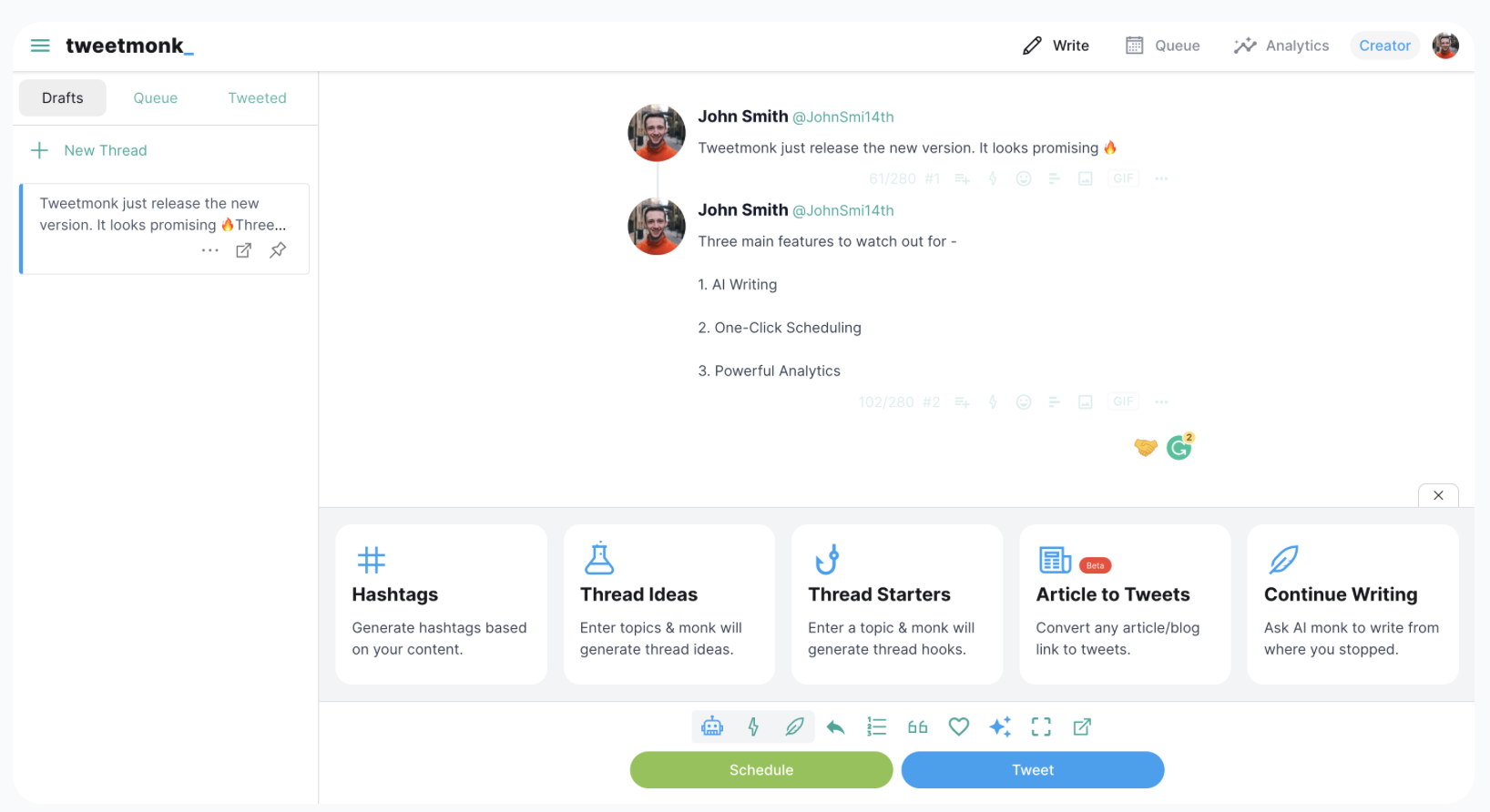Click the lightning bolt icon on tweet #2
This screenshot has width=1490, height=812.
coord(993,401)
